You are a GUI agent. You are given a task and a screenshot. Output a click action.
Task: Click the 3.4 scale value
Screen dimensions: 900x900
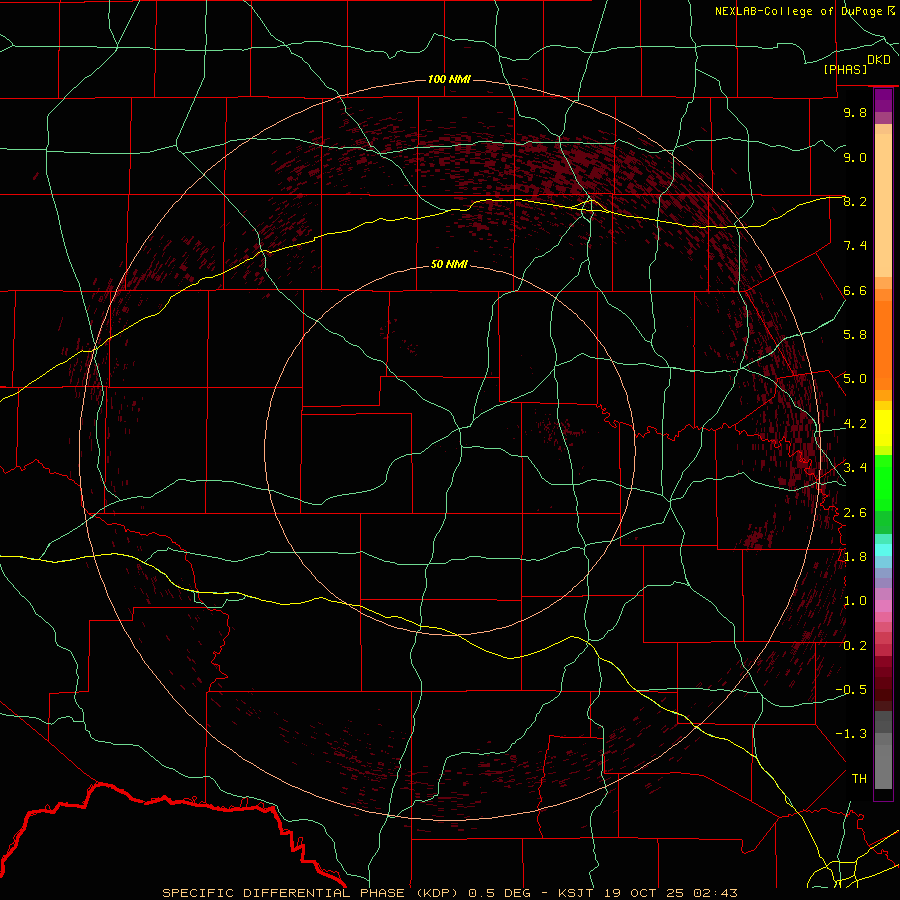click(x=855, y=468)
